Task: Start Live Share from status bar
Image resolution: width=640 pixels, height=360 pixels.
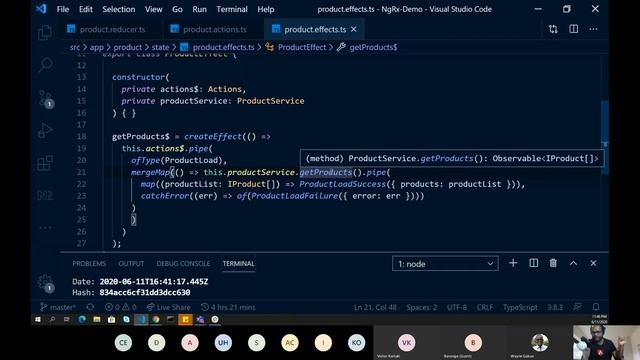Action: [169, 307]
